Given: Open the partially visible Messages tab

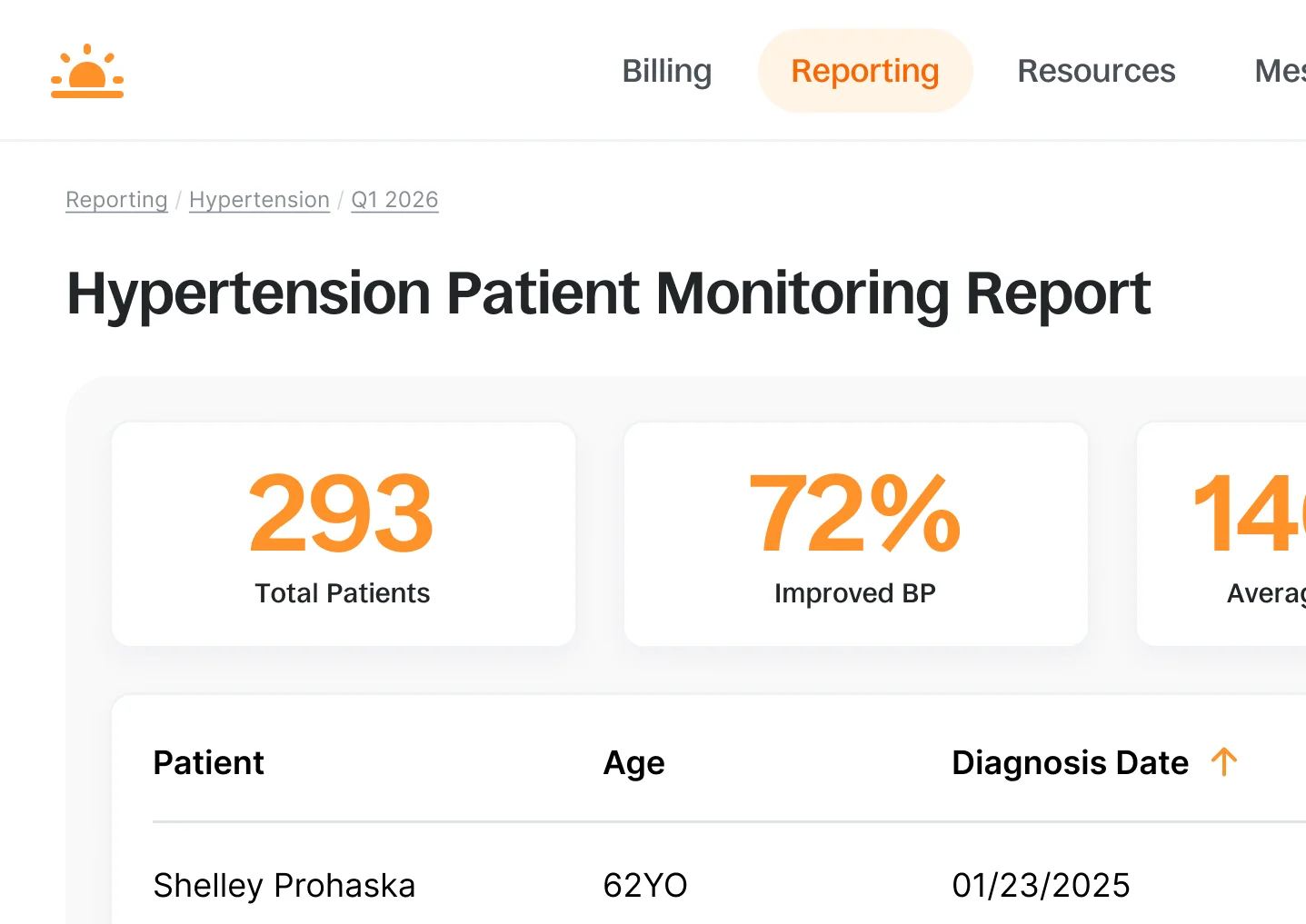Looking at the screenshot, I should tap(1279, 71).
